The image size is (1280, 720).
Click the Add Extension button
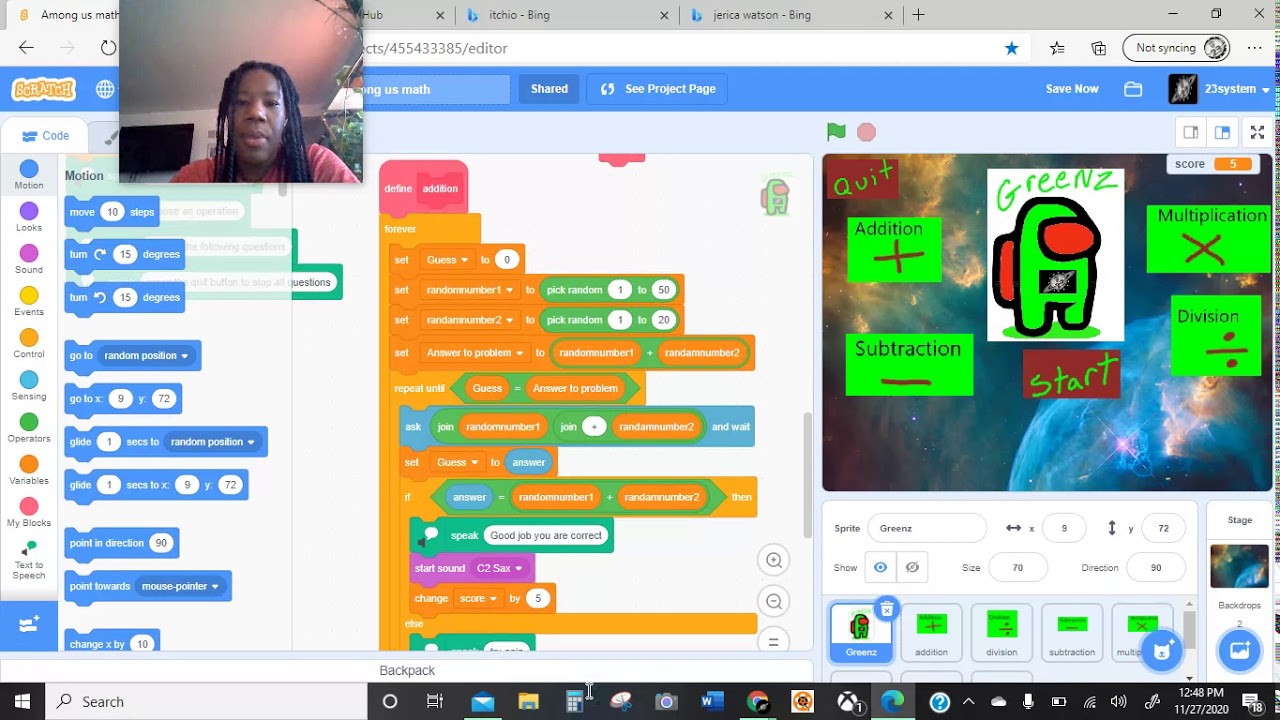pyautogui.click(x=29, y=625)
